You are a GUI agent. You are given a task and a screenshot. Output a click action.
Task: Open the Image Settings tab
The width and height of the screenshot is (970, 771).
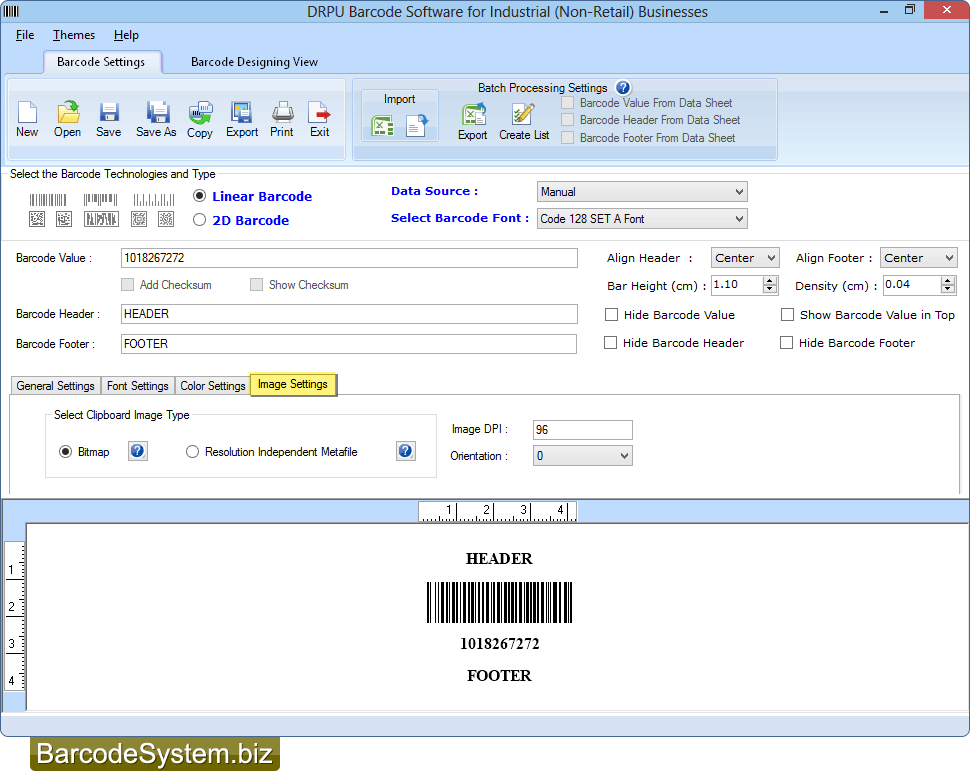293,384
